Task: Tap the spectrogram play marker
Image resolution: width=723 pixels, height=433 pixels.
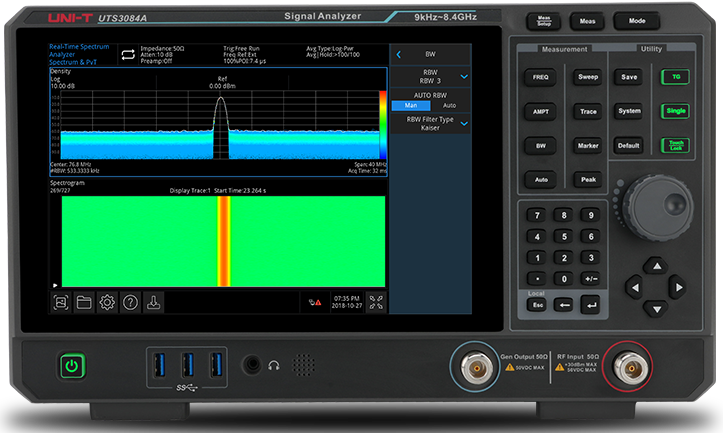Action: pos(55,285)
